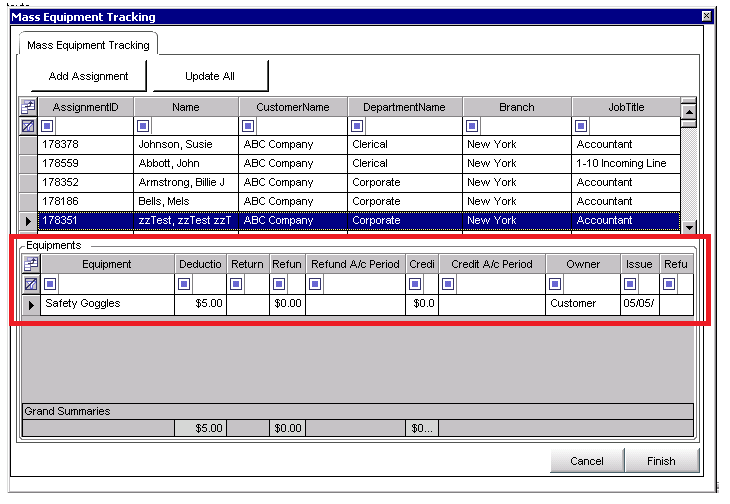Screen dimensions: 730x504
Task: Expand the Safety Goggles row indicator arrow
Action: click(31, 305)
